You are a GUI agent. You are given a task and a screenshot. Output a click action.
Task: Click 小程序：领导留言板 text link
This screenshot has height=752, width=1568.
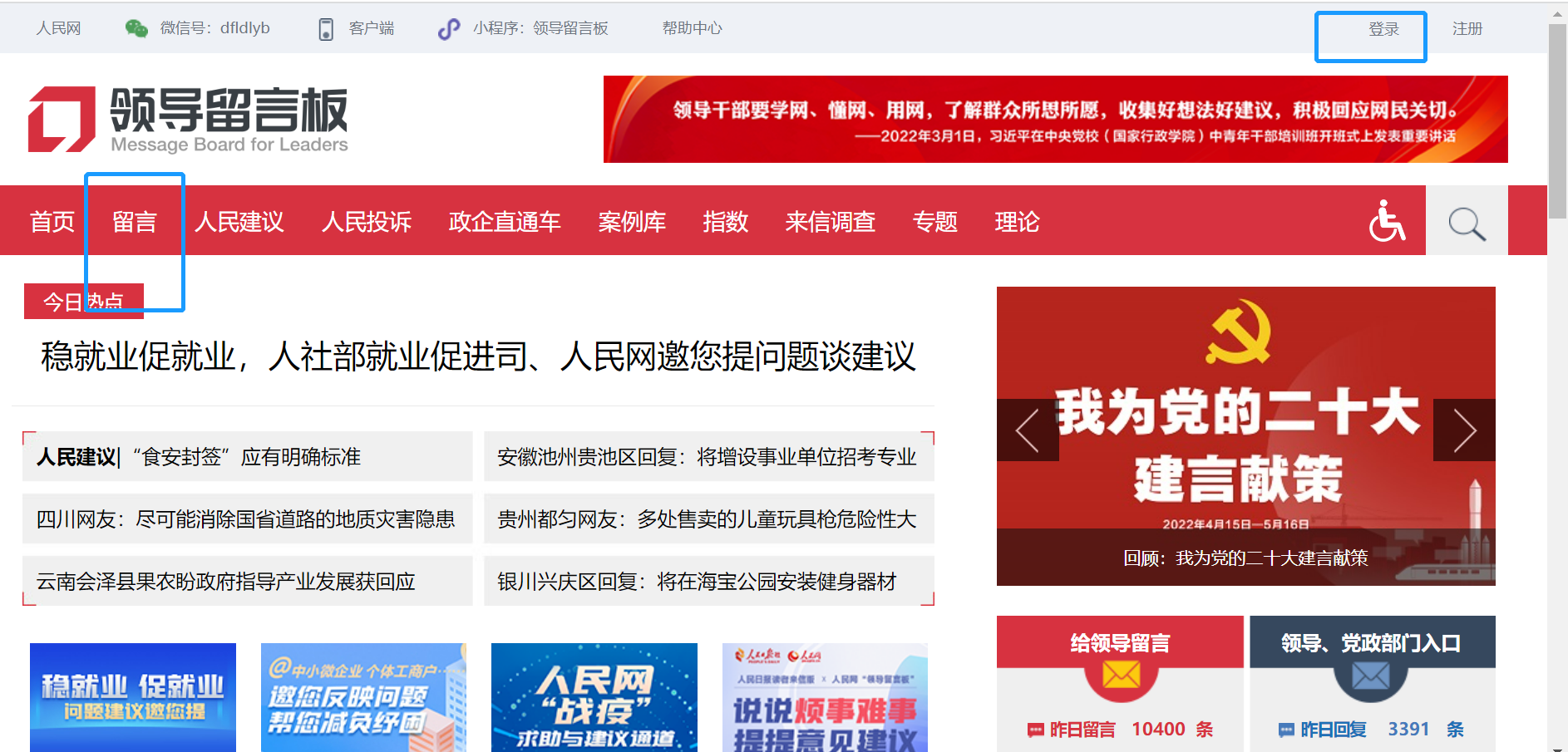click(540, 28)
